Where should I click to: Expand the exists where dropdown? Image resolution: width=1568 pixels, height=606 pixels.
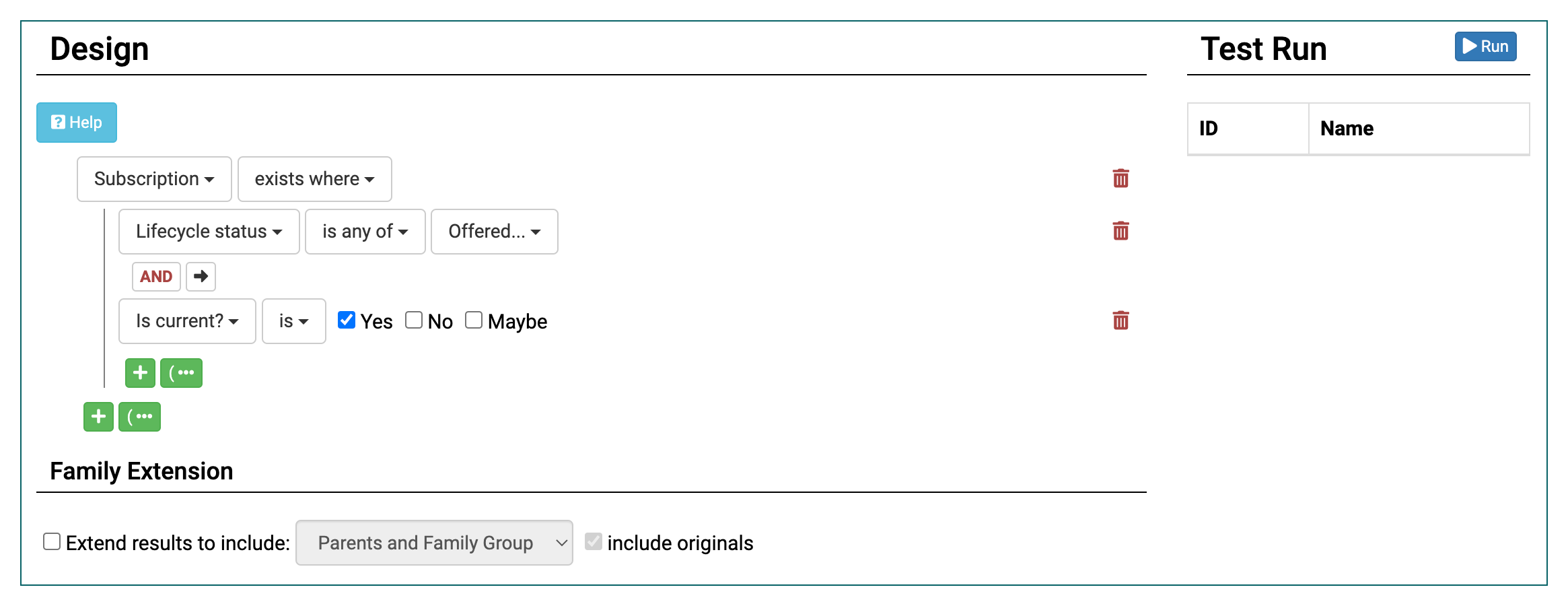(x=314, y=179)
